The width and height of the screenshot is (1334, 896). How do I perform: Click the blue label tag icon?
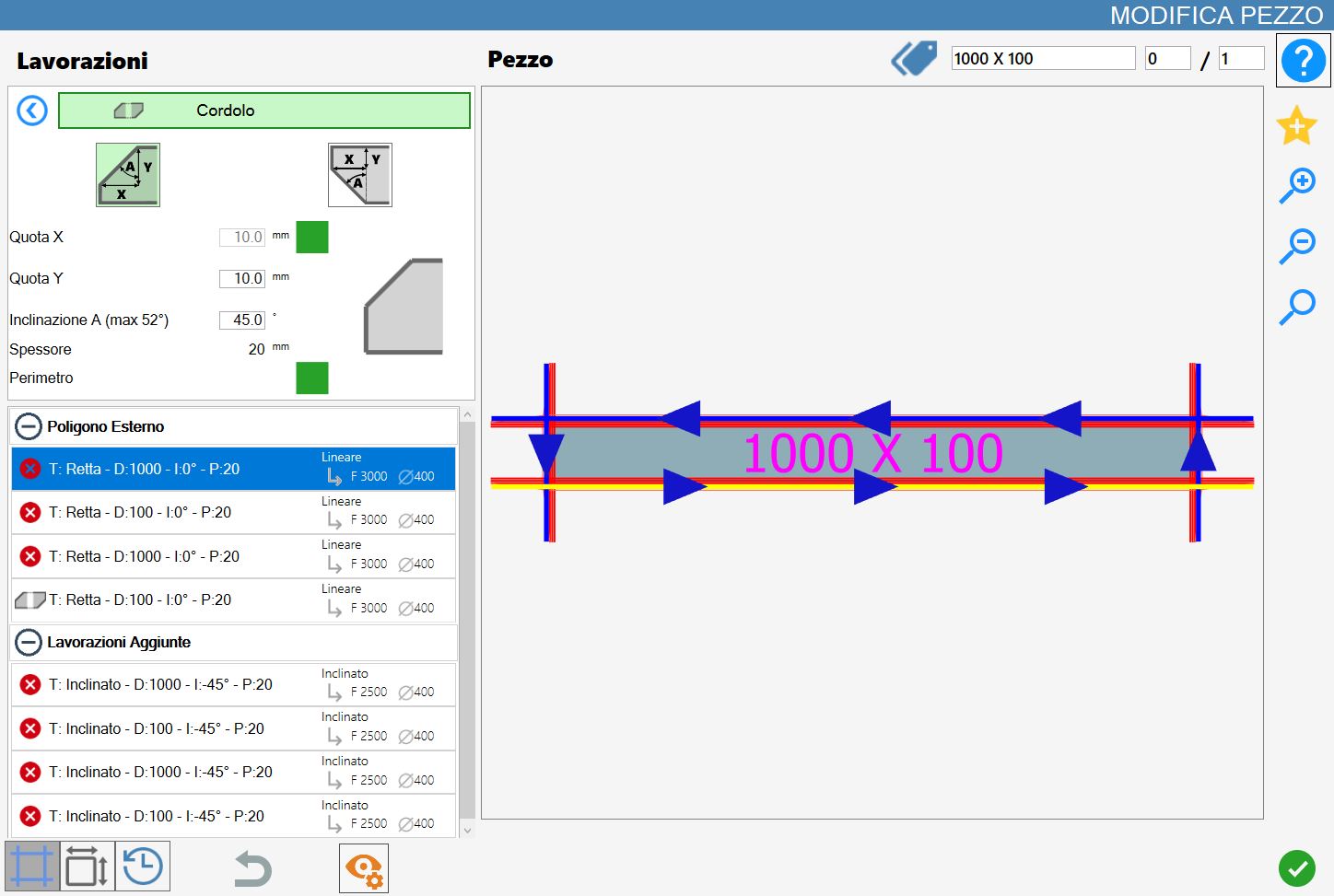[914, 58]
